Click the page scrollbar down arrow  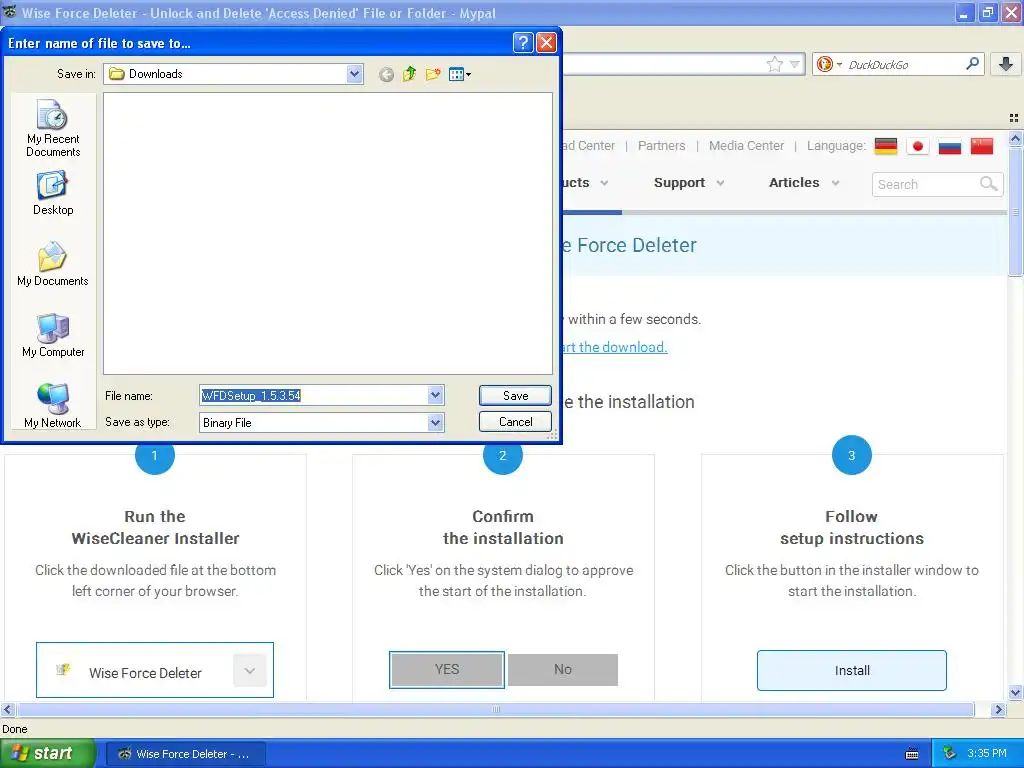pyautogui.click(x=1015, y=693)
